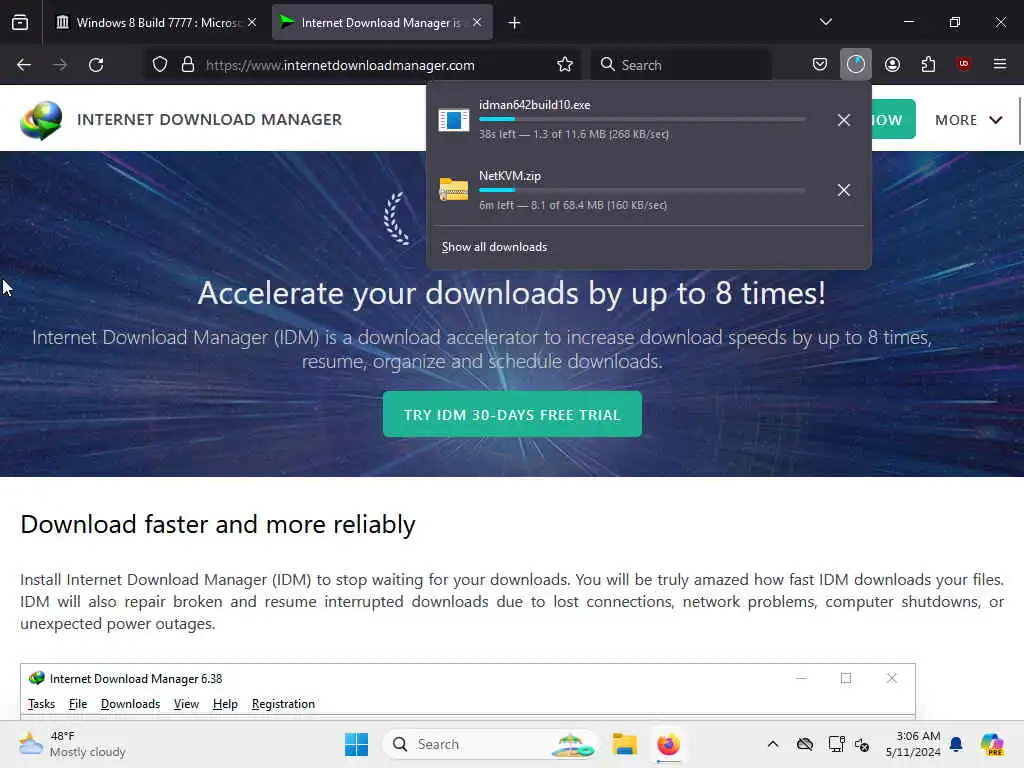Click the NetKVM.zip progress bar

click(x=642, y=190)
